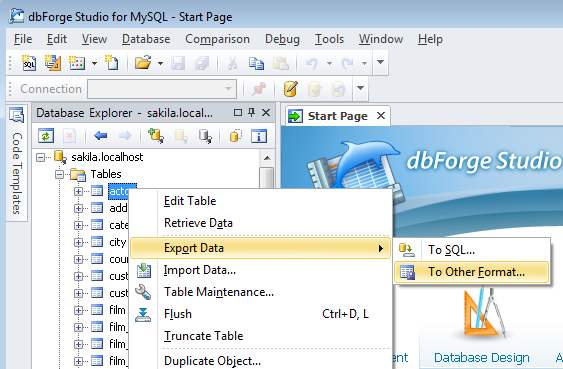The image size is (563, 369).
Task: Select To Other Format... in submenu
Action: 471,272
